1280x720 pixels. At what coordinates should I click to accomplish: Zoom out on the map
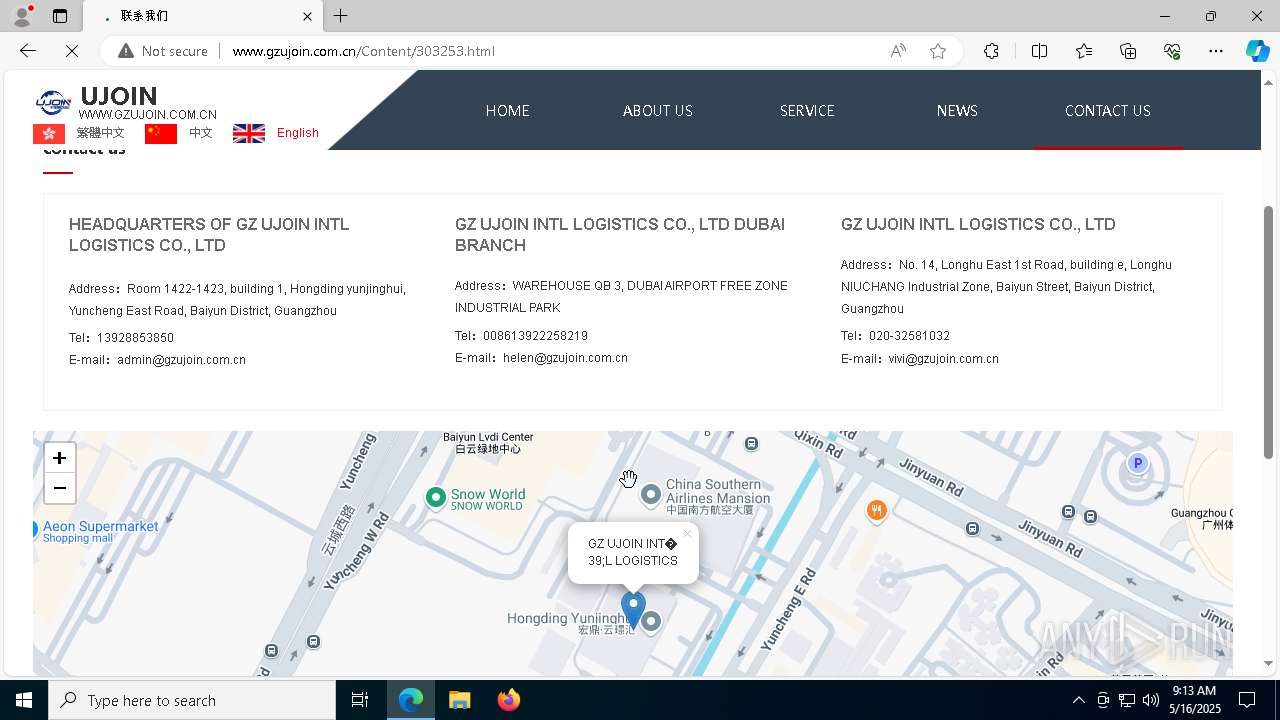(60, 488)
